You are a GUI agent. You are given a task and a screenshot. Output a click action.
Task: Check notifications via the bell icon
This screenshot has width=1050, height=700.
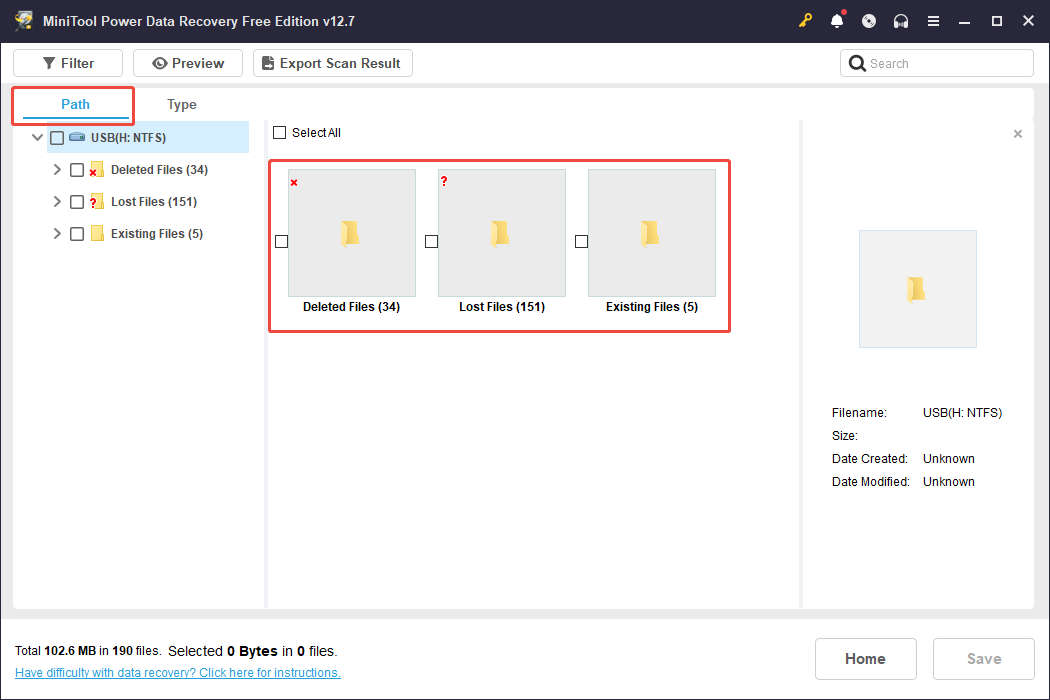(x=837, y=20)
